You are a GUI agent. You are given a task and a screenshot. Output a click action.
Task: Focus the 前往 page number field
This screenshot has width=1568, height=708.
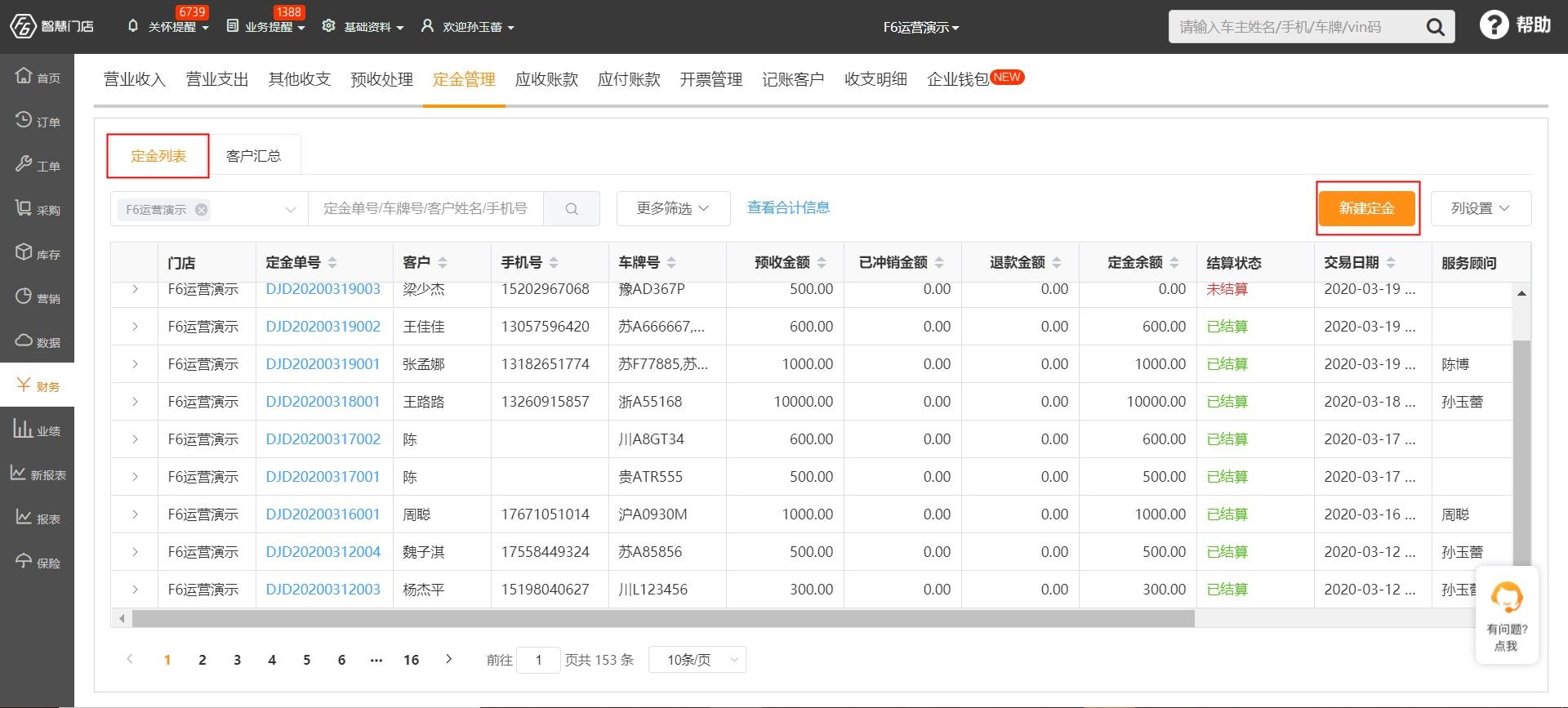coord(539,660)
